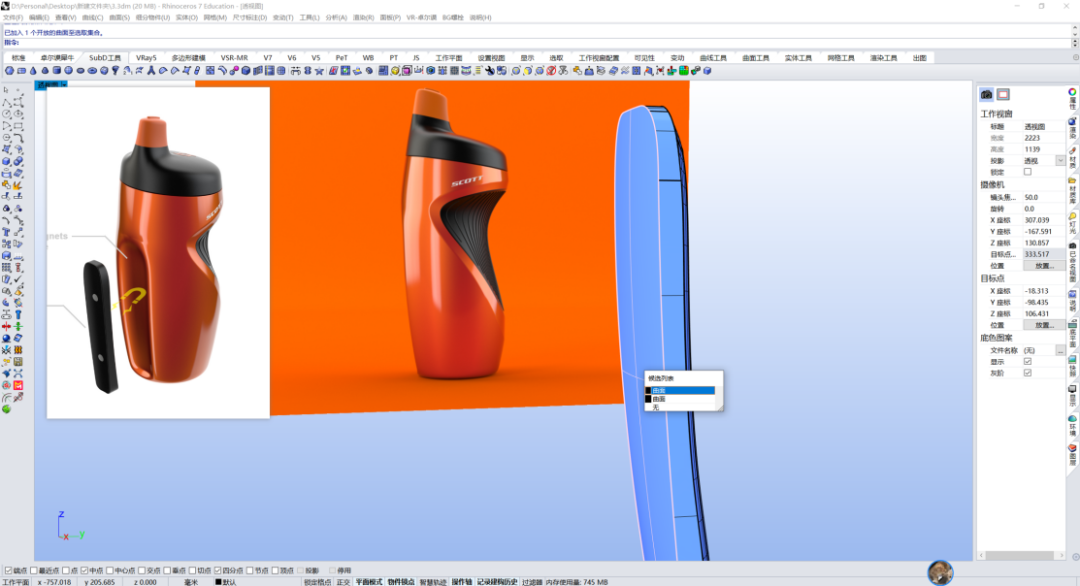1080x586 pixels.
Task: Select the arrow pointer tool in left toolbar
Action: tap(6, 90)
